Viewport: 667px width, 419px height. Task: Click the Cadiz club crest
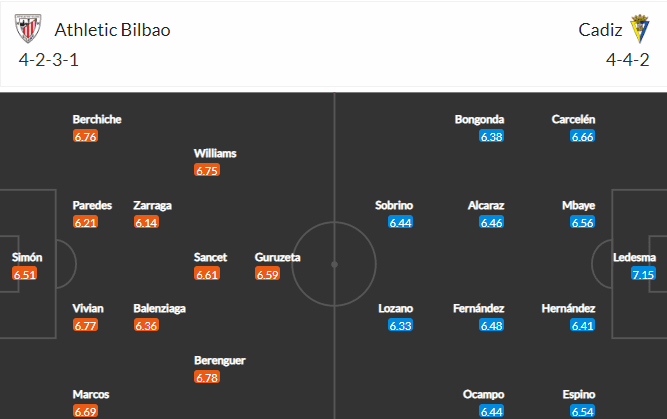639,29
